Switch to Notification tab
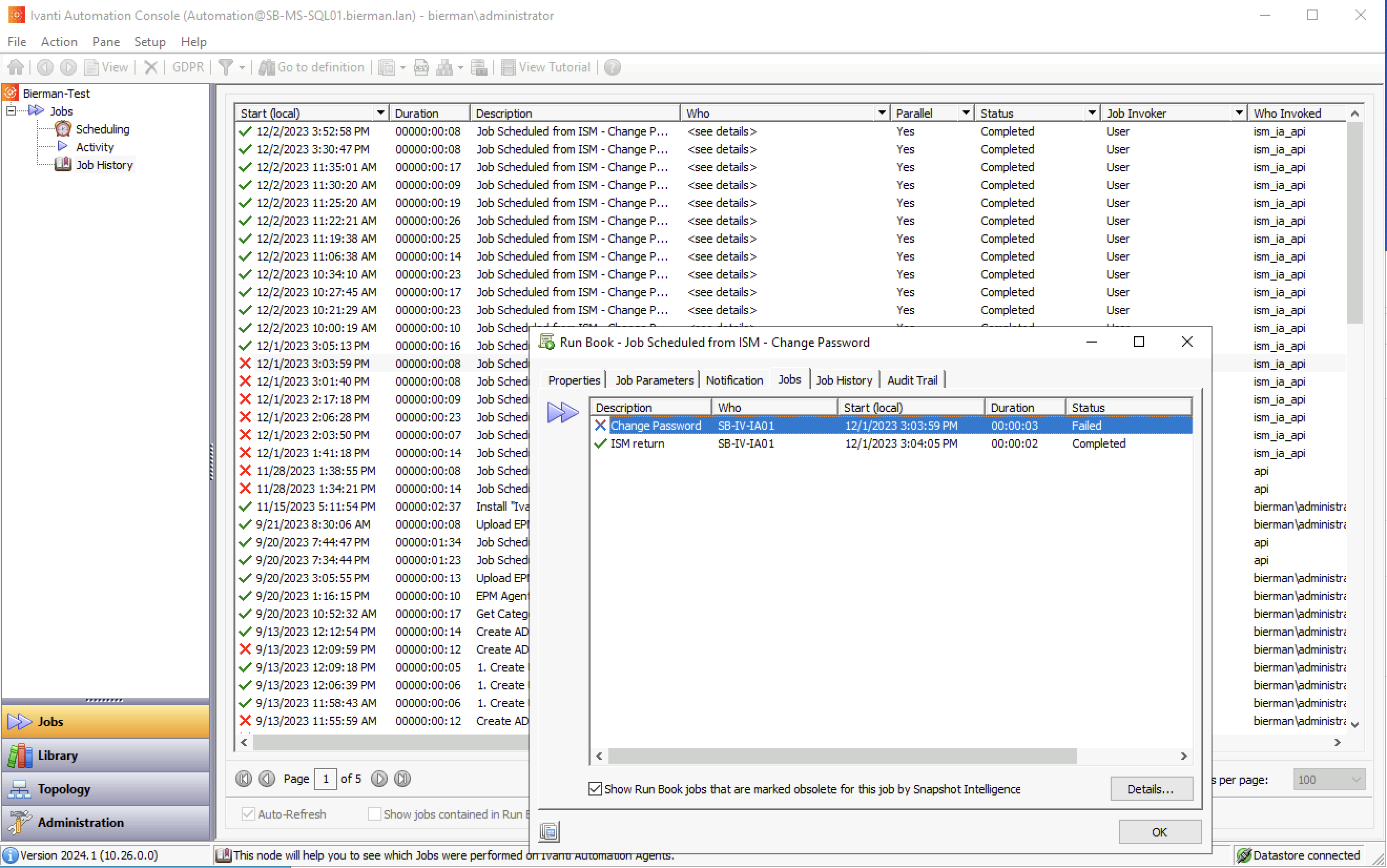 tap(734, 380)
